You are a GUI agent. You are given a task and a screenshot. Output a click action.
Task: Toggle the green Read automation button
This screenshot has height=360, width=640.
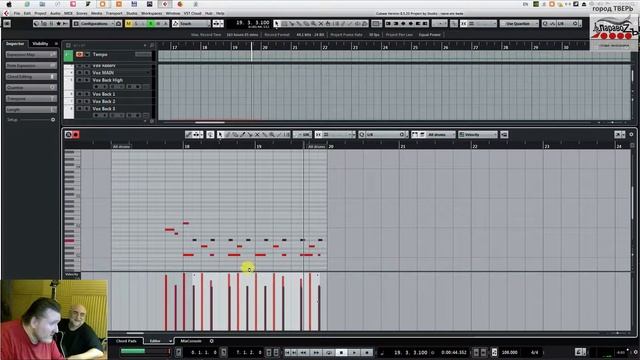tap(151, 24)
